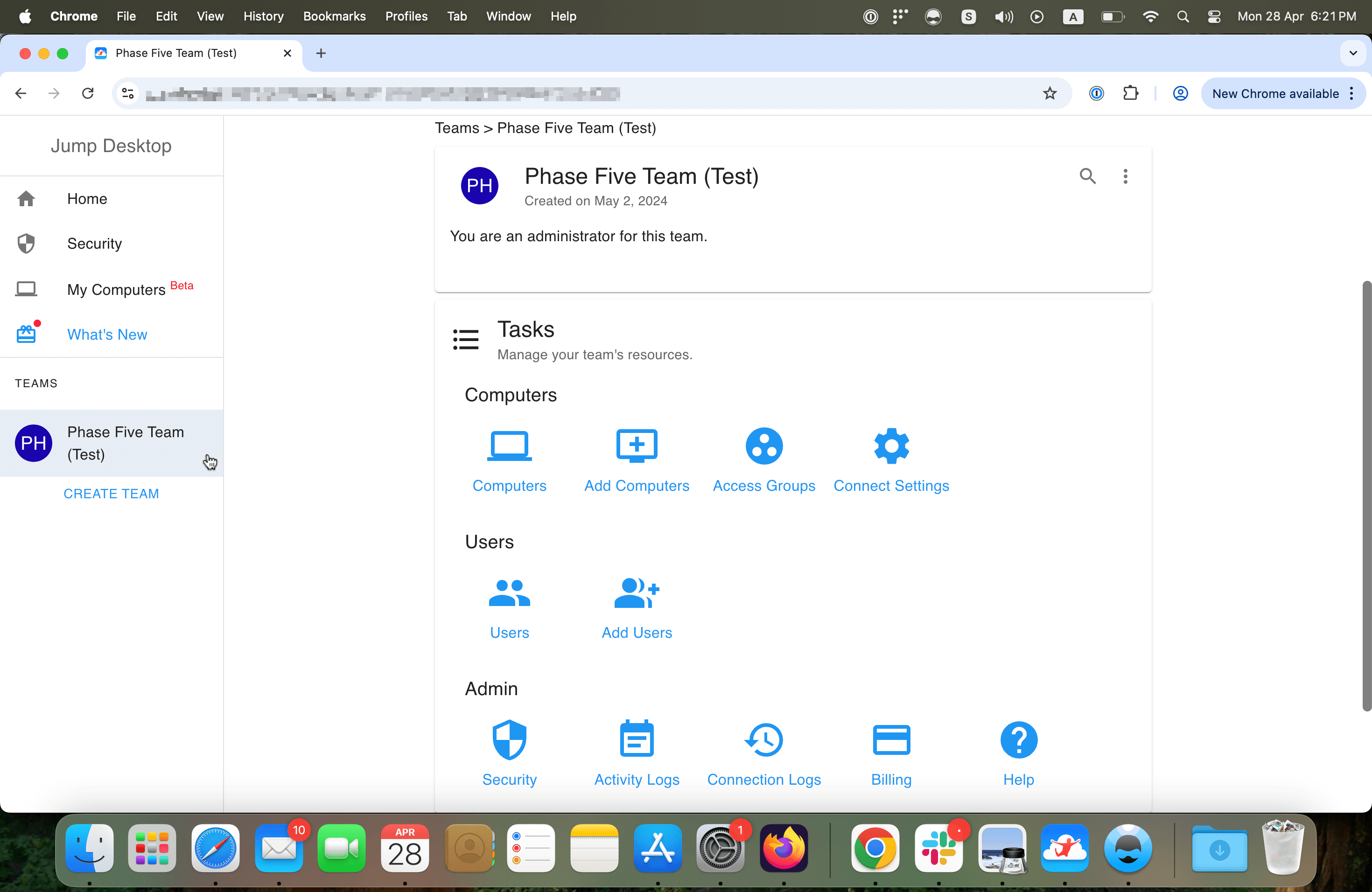Viewport: 1372px width, 892px height.
Task: Bookmark this page with the star icon
Action: 1049,93
